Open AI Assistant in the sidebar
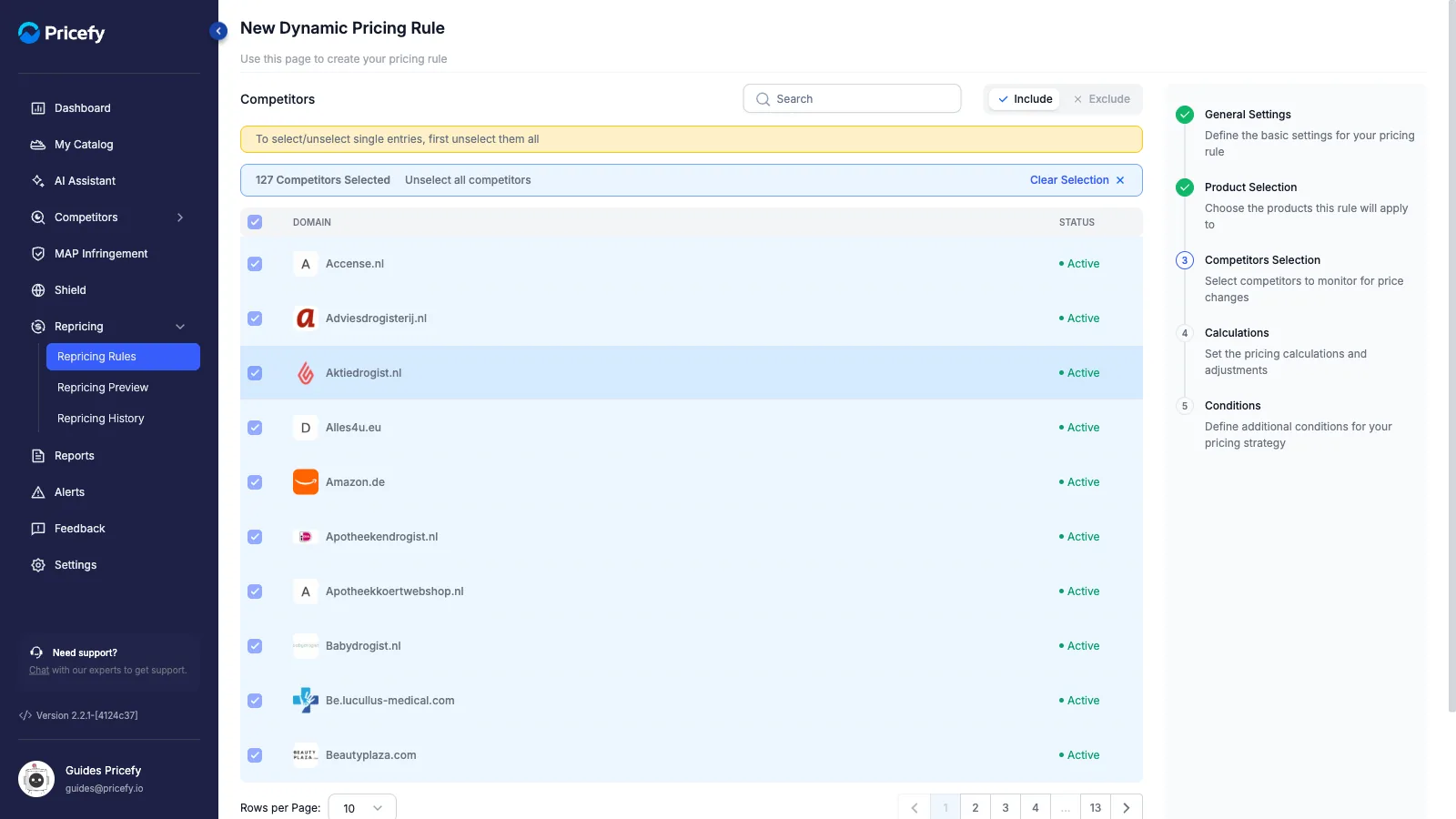 coord(85,181)
